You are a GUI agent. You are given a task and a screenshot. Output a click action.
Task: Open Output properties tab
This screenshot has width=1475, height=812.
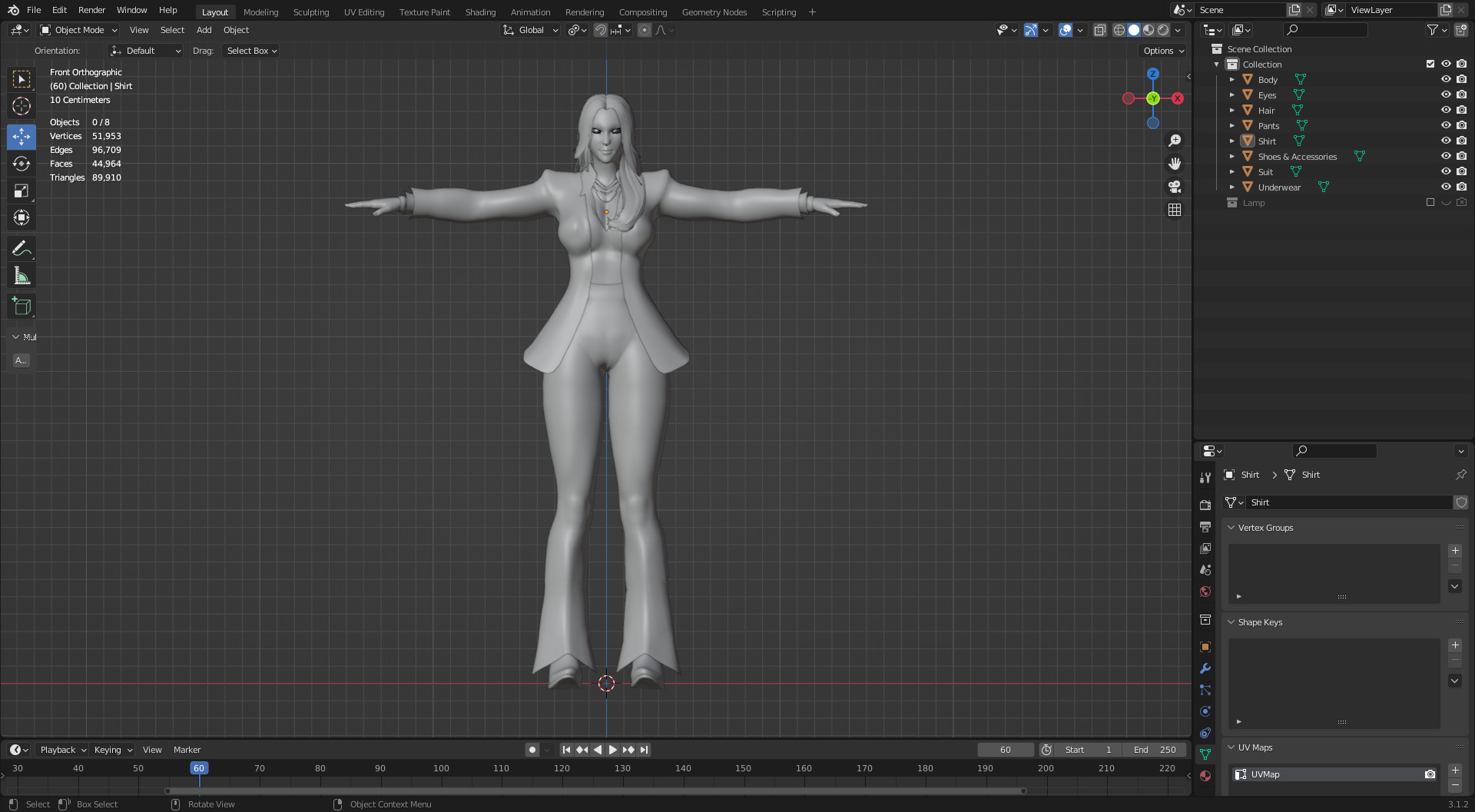tap(1205, 527)
